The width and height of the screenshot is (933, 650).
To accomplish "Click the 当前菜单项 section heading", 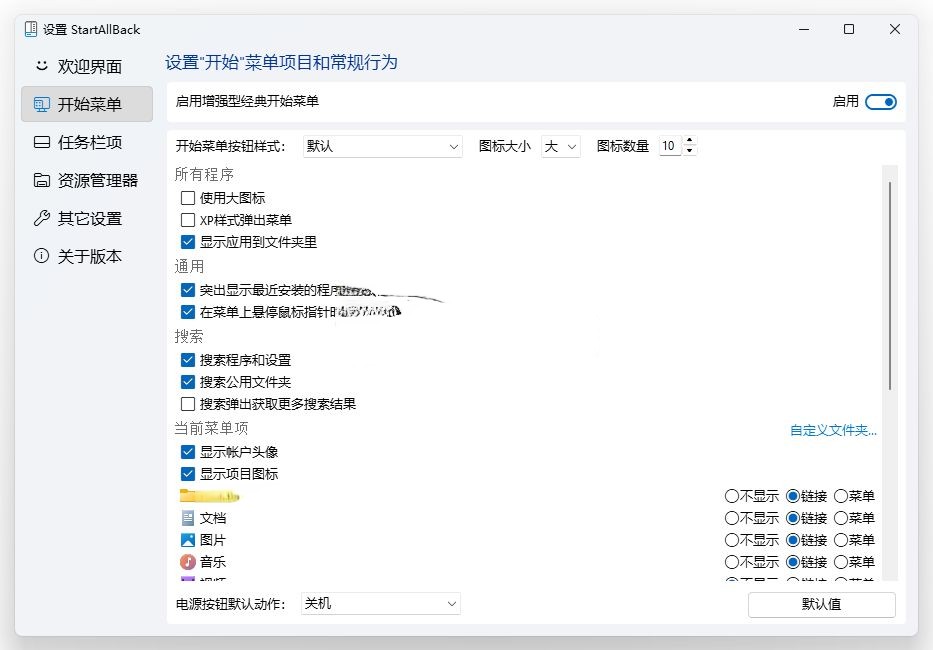I will click(211, 429).
